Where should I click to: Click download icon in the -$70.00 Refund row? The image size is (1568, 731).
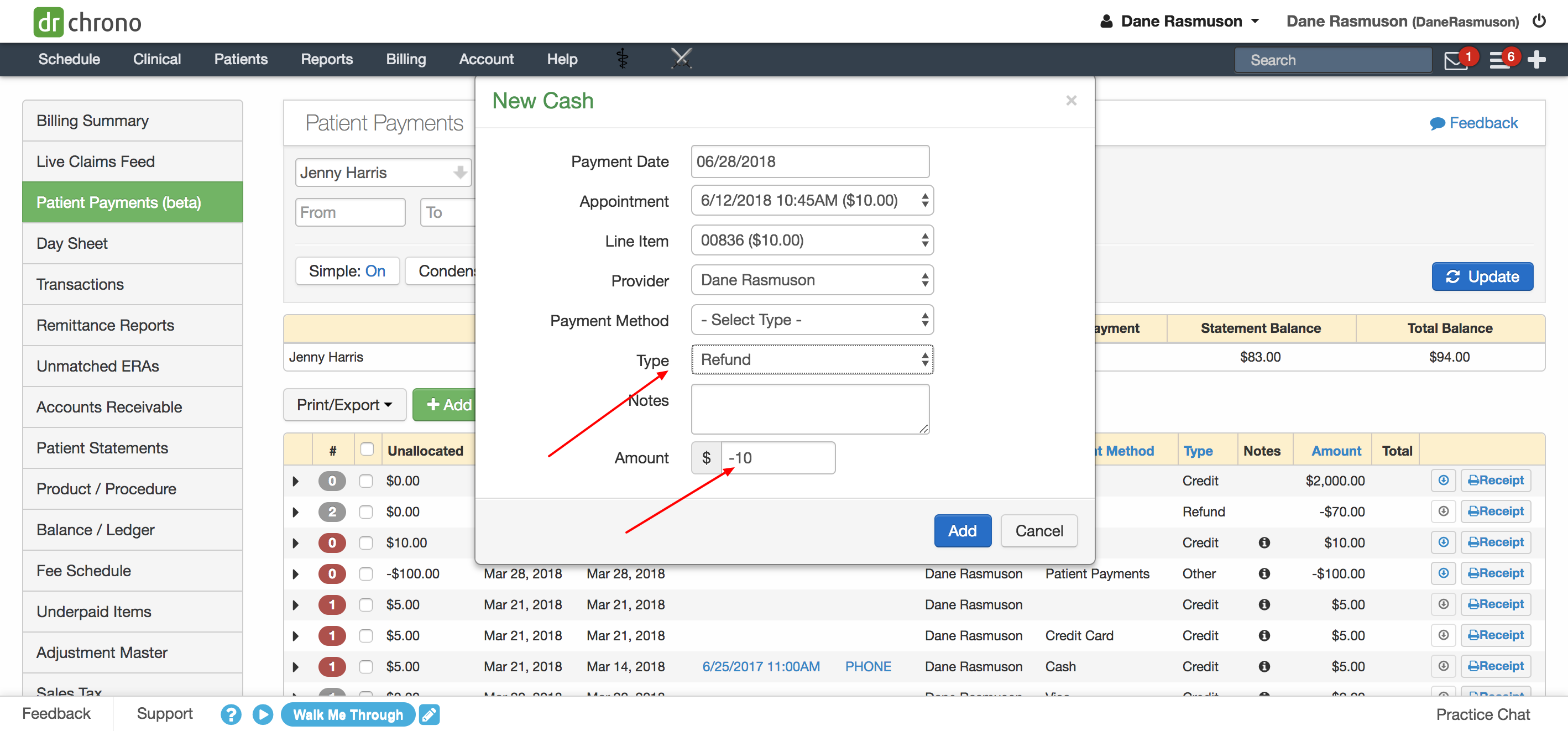[1443, 511]
